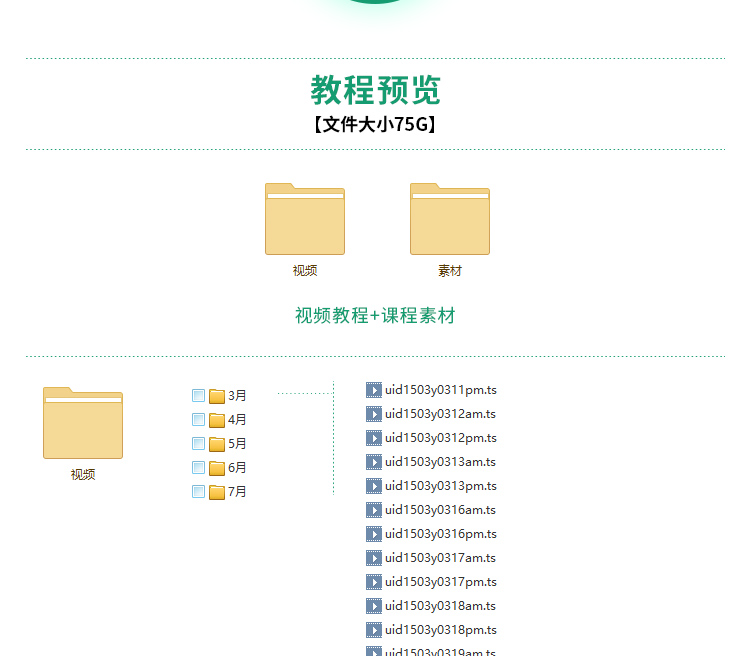This screenshot has height=656, width=750.
Task: Toggle the checkbox for 7月 folder
Action: click(198, 491)
